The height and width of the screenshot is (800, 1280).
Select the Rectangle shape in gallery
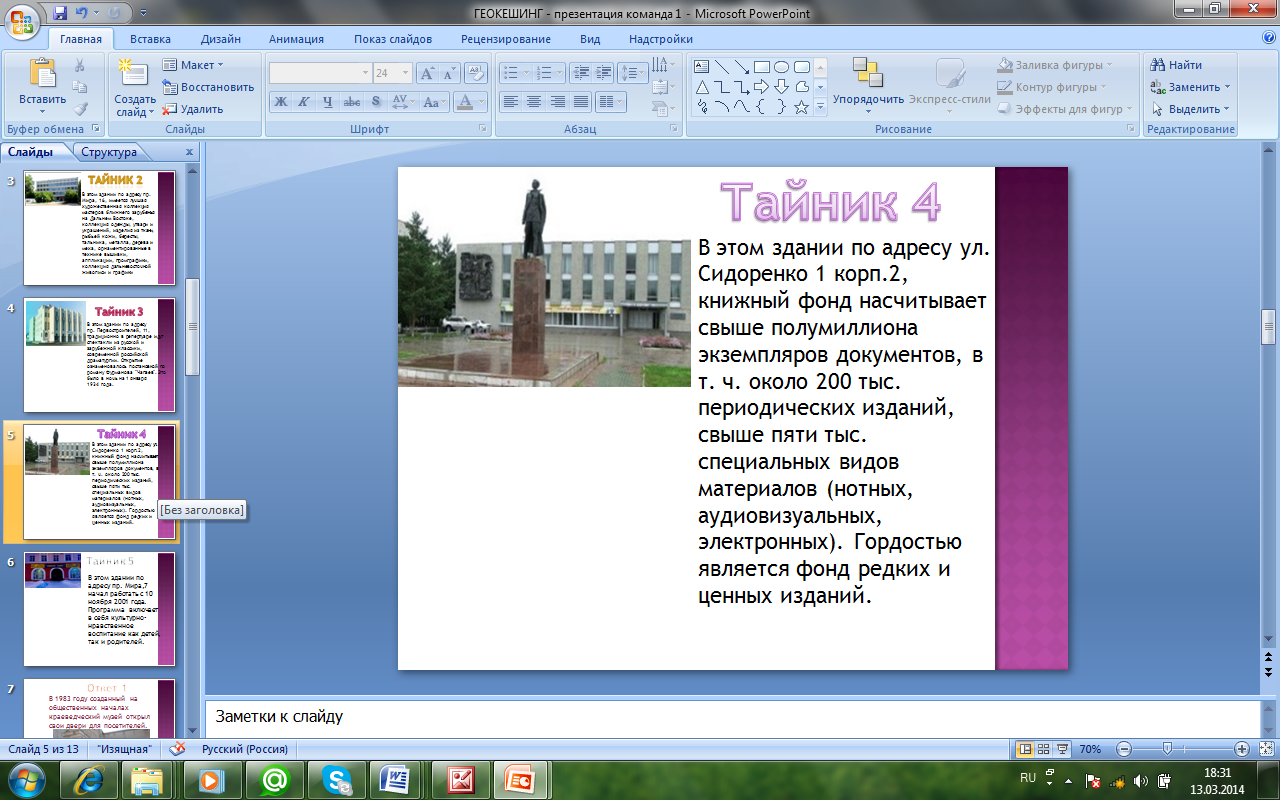click(x=762, y=67)
